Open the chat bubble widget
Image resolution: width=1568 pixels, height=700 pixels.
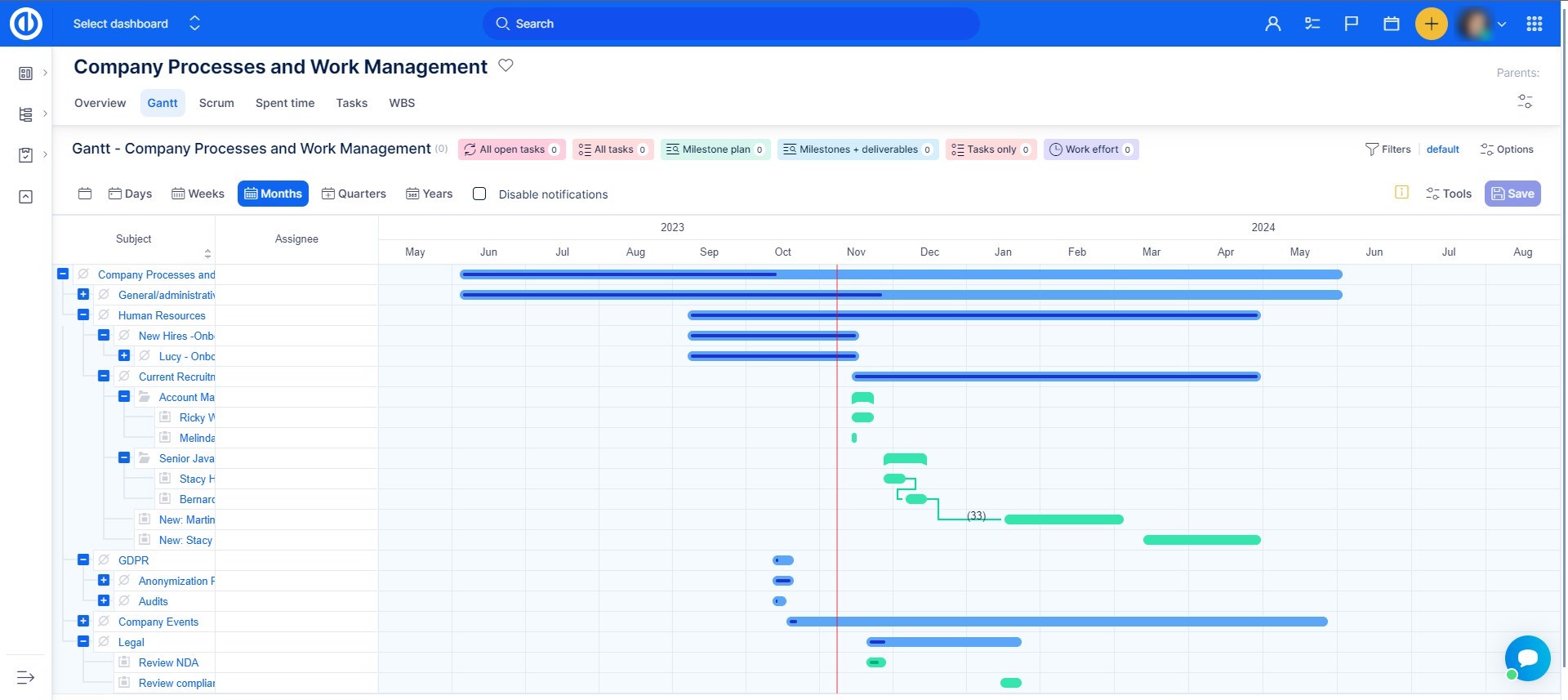tap(1526, 658)
